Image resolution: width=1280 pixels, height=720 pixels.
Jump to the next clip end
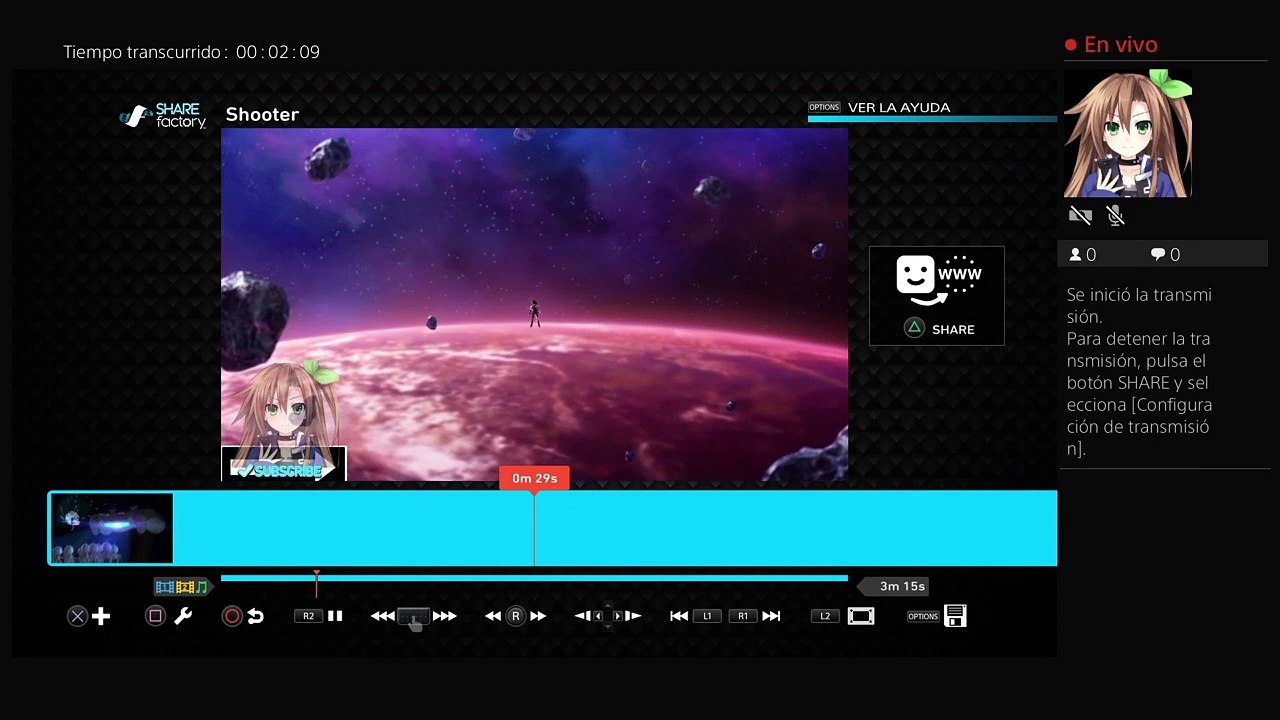tap(771, 616)
